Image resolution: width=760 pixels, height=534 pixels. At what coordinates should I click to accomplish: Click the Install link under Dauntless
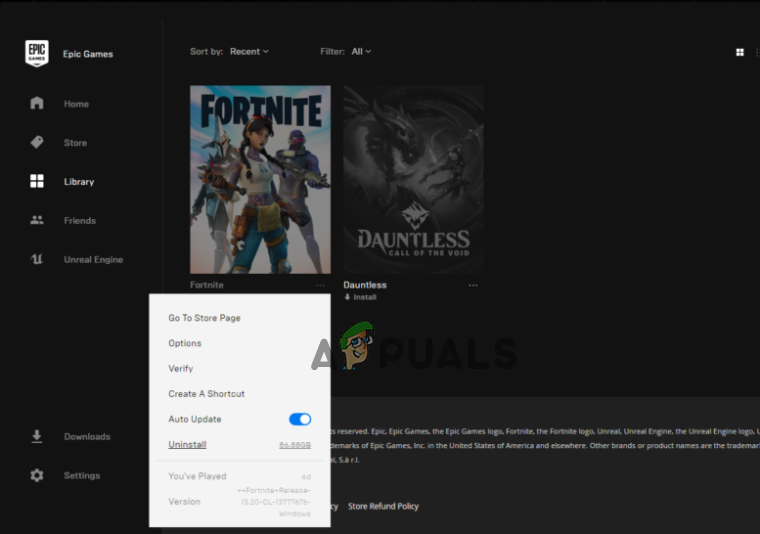[x=365, y=297]
